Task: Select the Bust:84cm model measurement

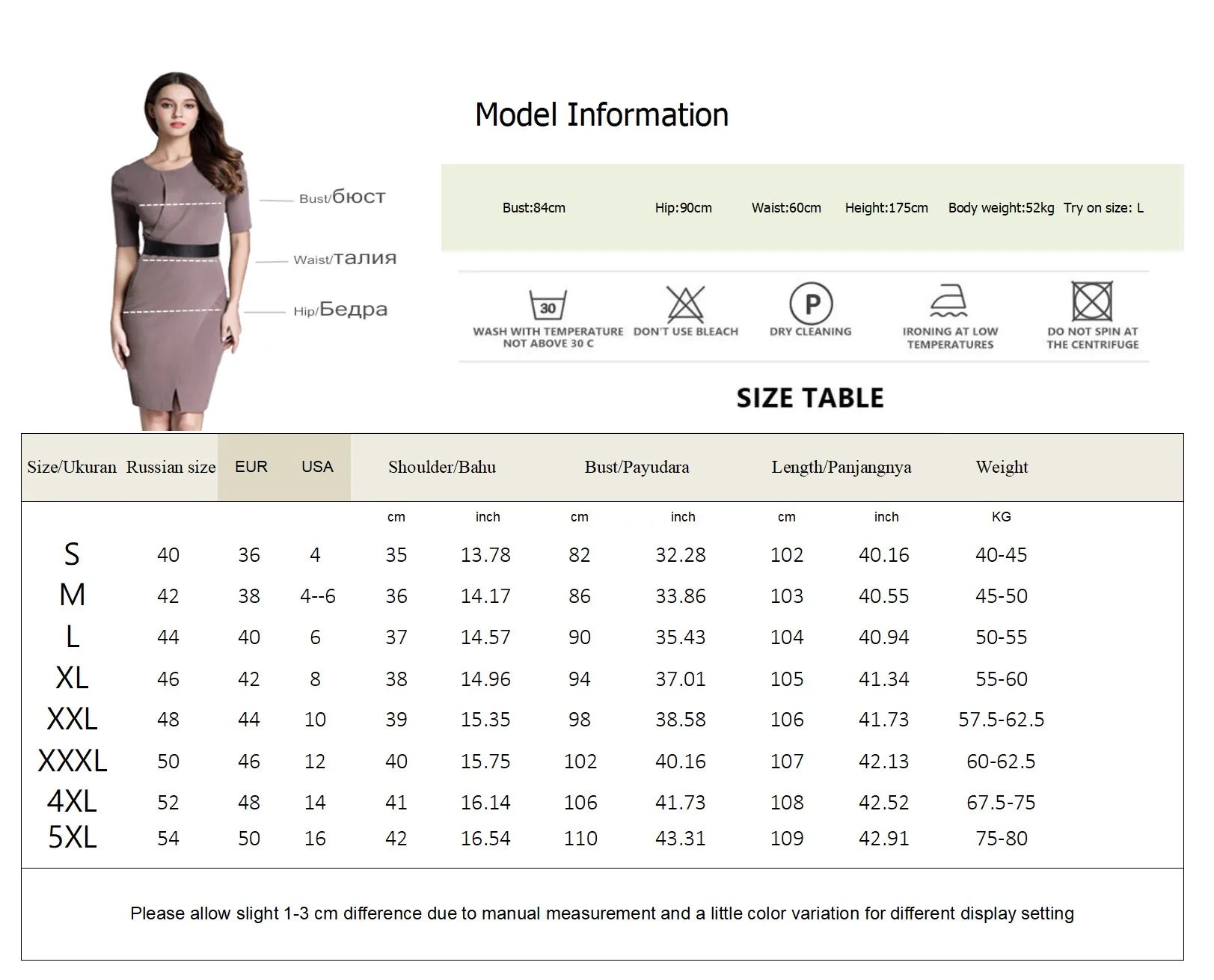Action: coord(534,208)
